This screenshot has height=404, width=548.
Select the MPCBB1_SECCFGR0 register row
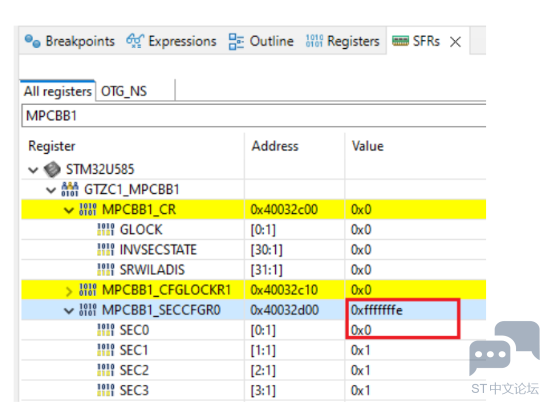coord(254,310)
